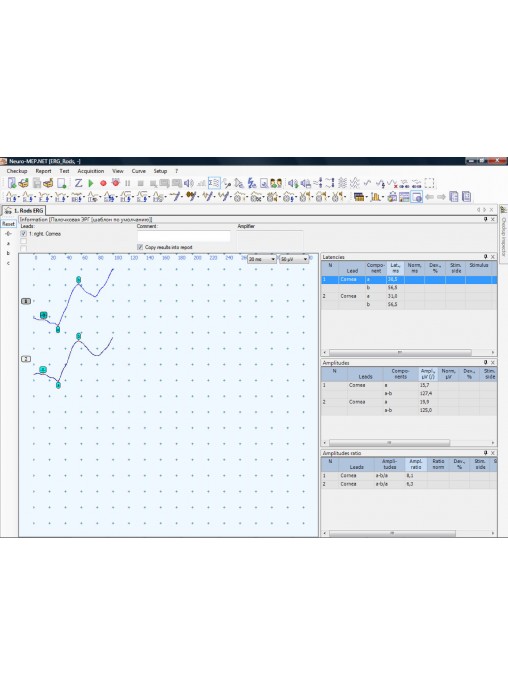Click the New checkup icon
Screen dimensions: 508x696
[12, 183]
